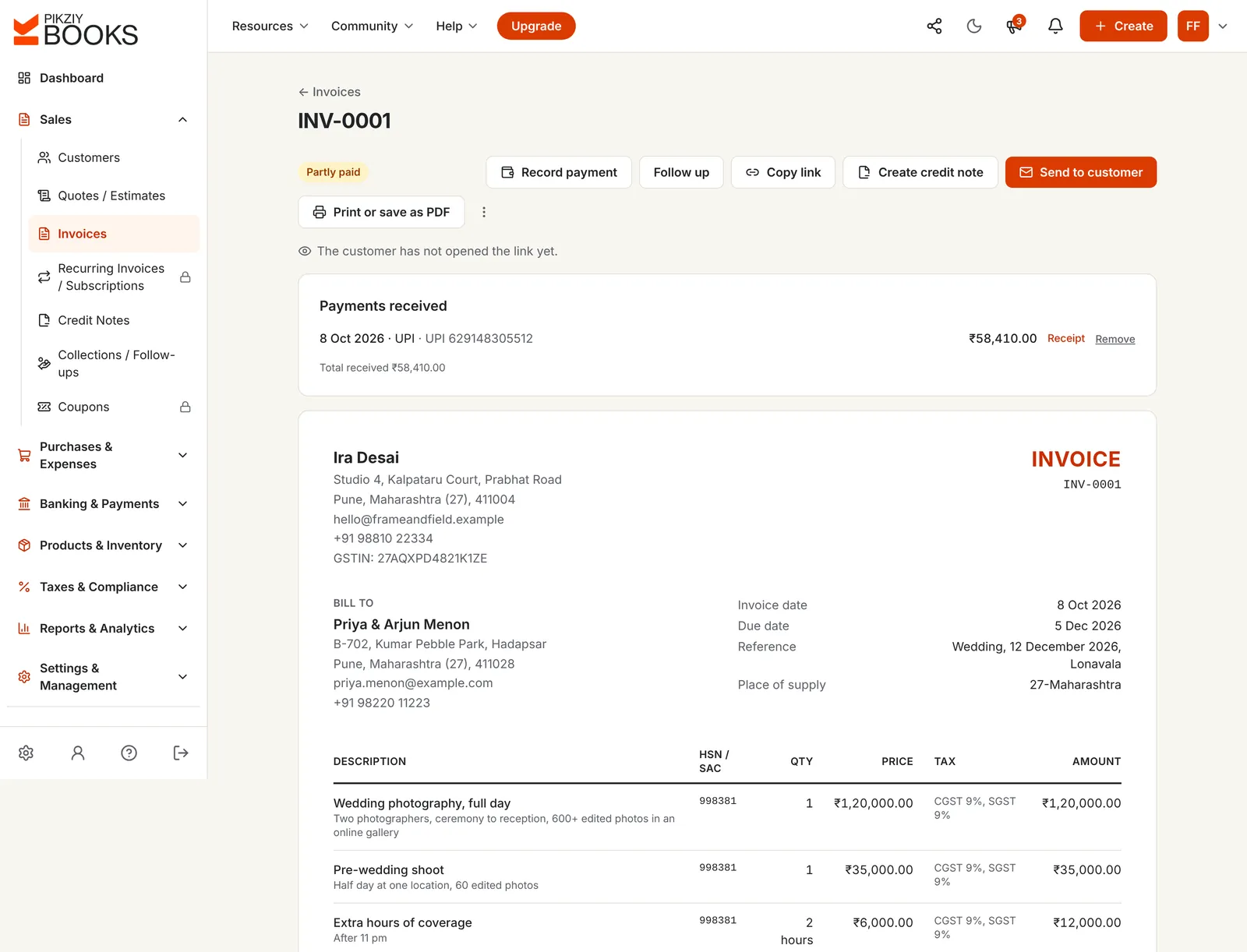Screen dimensions: 1247x952
Task: Click the Pikziy Books logo
Action: tap(76, 30)
